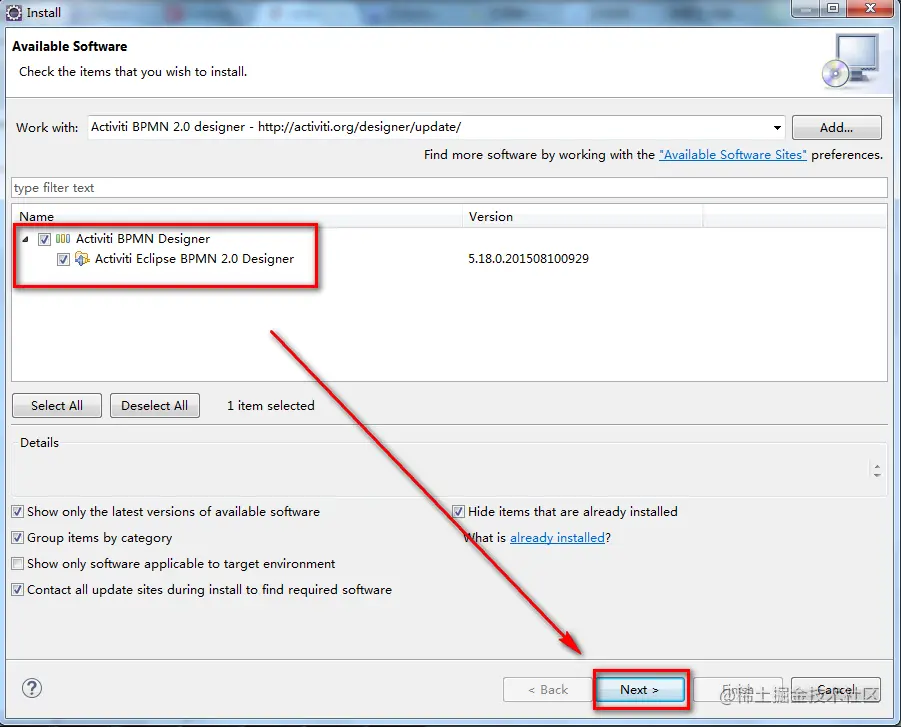Click the '1 item selected' status text
Image resolution: width=901 pixels, height=727 pixels.
[271, 406]
